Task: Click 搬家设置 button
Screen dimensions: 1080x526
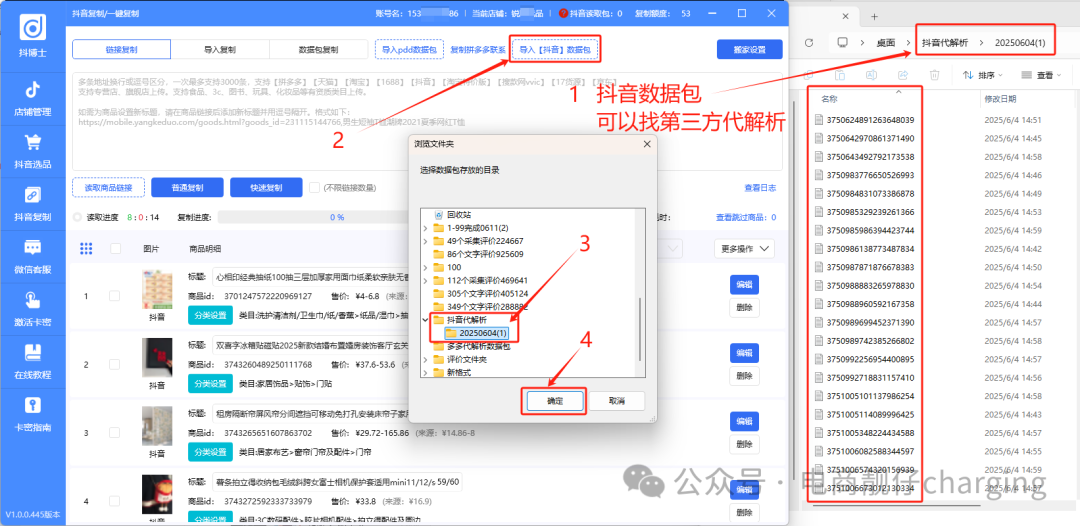Action: [749, 50]
